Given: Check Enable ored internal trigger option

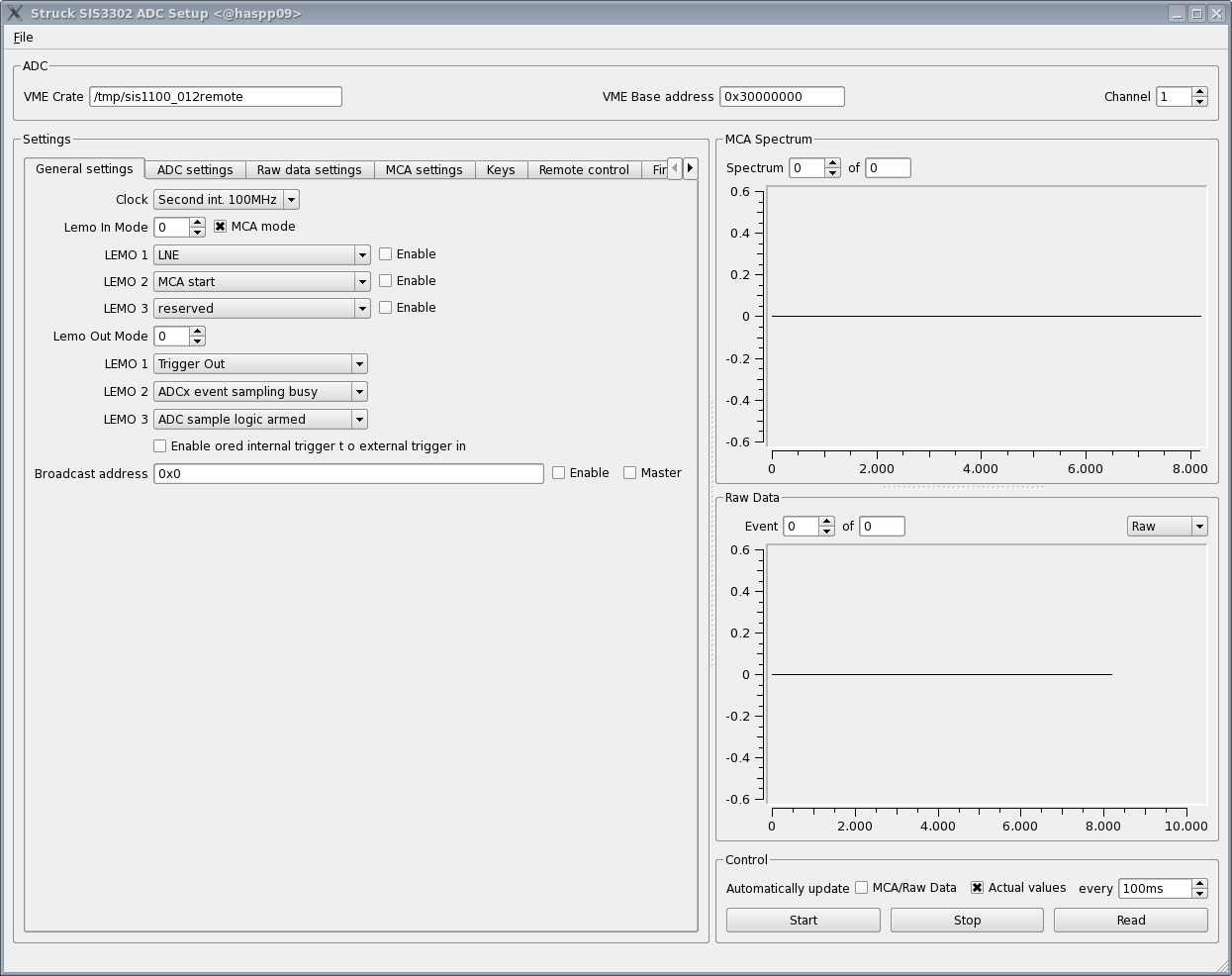Looking at the screenshot, I should point(159,446).
